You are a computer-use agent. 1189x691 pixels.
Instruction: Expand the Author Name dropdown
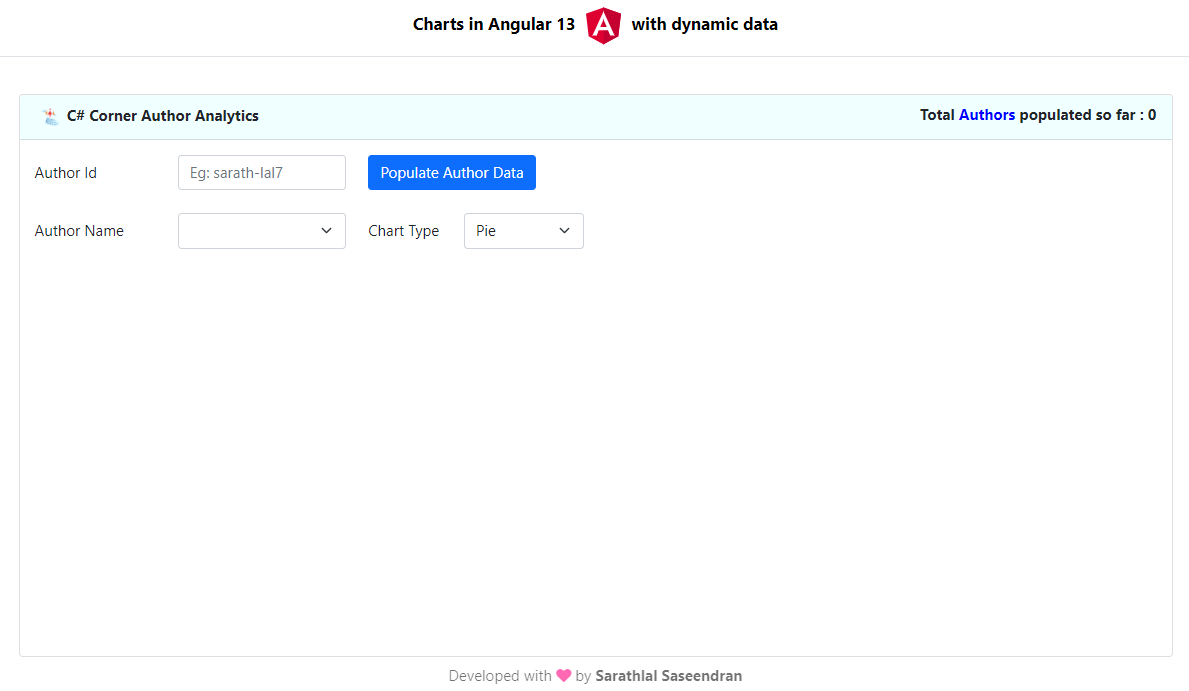pos(261,231)
